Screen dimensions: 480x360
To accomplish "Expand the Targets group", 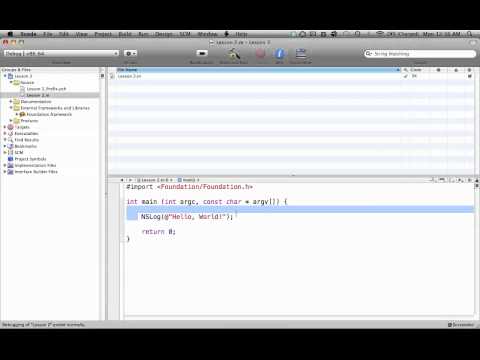I will pyautogui.click(x=5, y=127).
